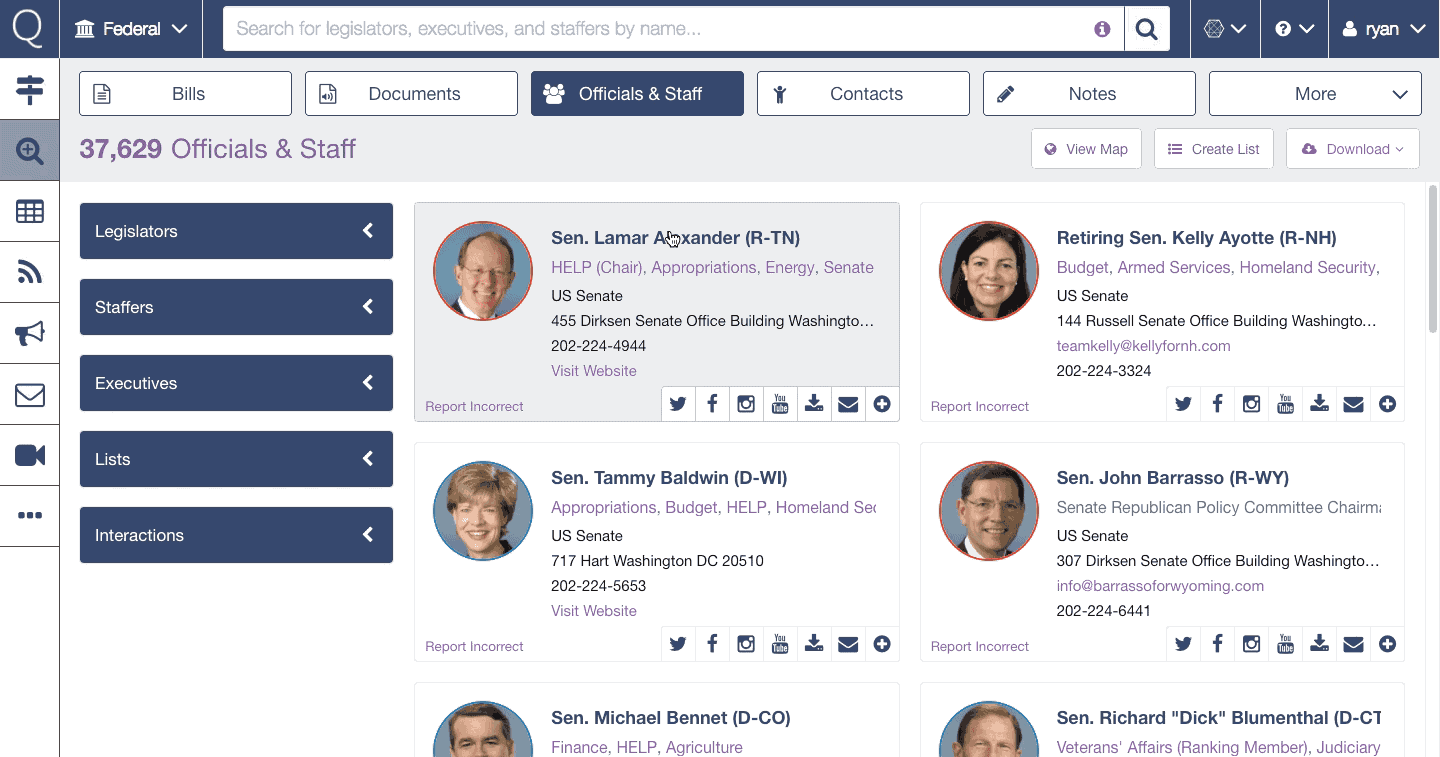The width and height of the screenshot is (1440, 757).
Task: Open the megaphone outbox sidebar icon
Action: (x=30, y=334)
